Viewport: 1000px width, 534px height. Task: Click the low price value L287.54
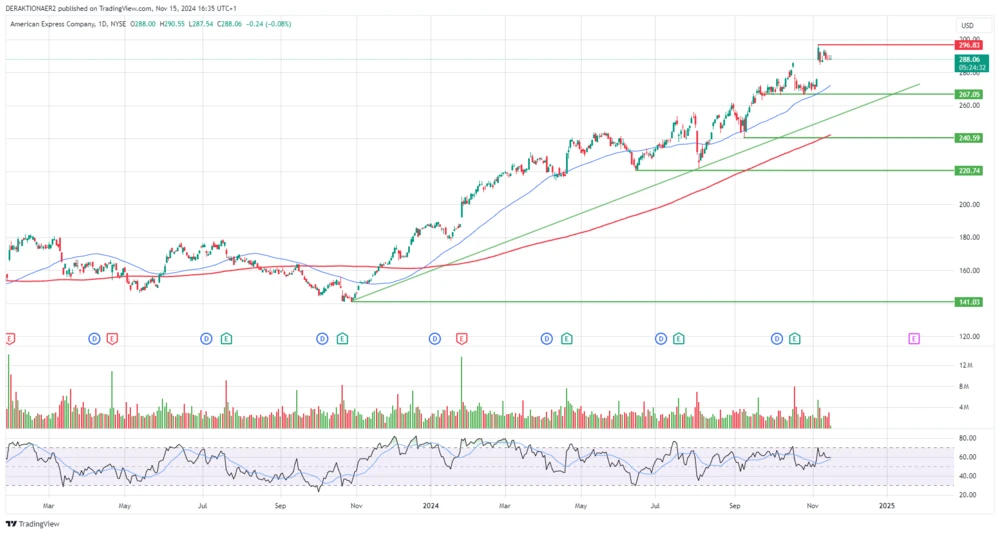pyautogui.click(x=201, y=24)
